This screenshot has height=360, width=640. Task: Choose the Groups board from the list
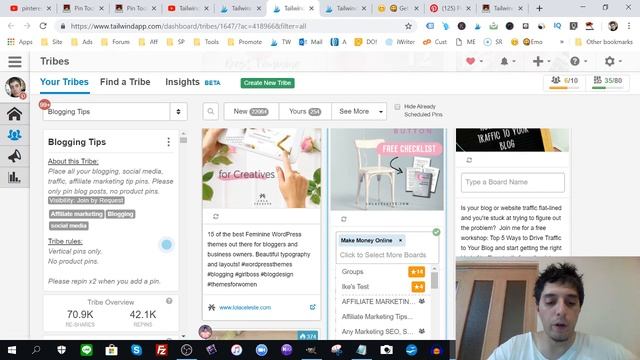[x=383, y=272]
